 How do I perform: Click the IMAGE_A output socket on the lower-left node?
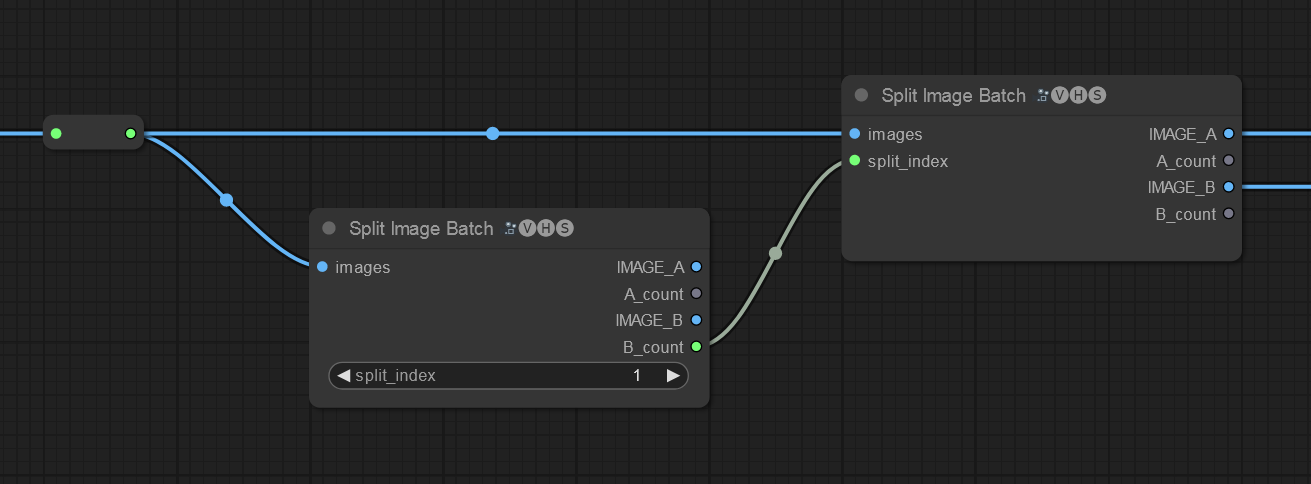(x=696, y=267)
